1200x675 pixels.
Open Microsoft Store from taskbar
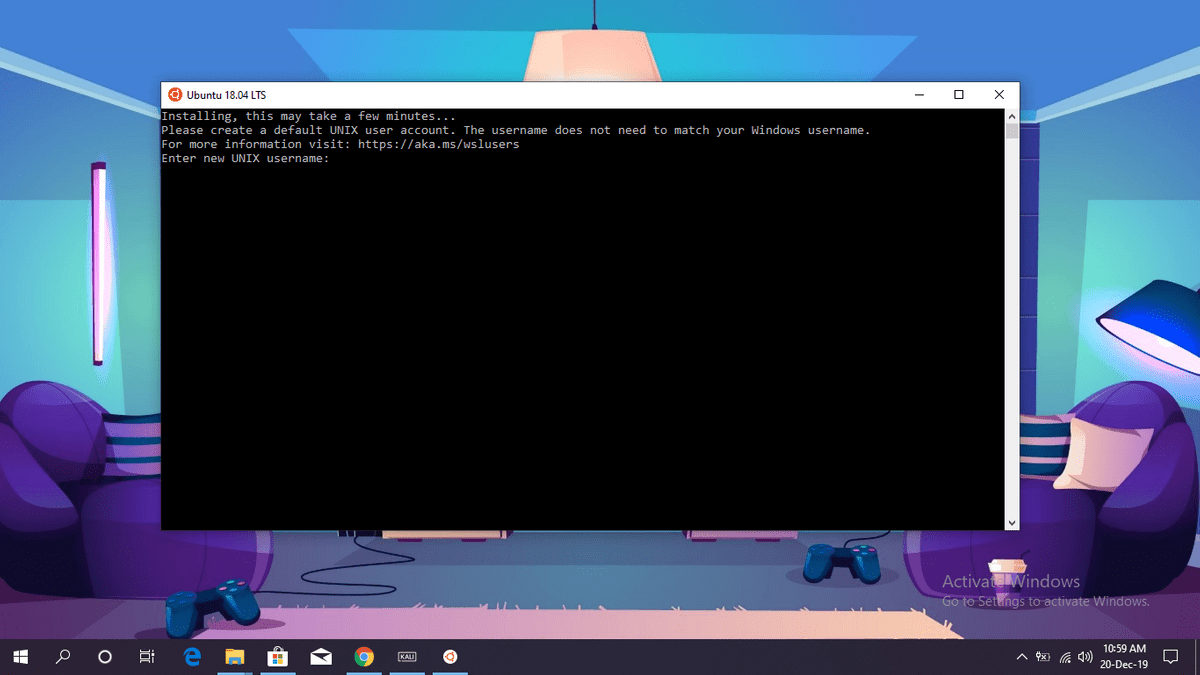point(278,657)
